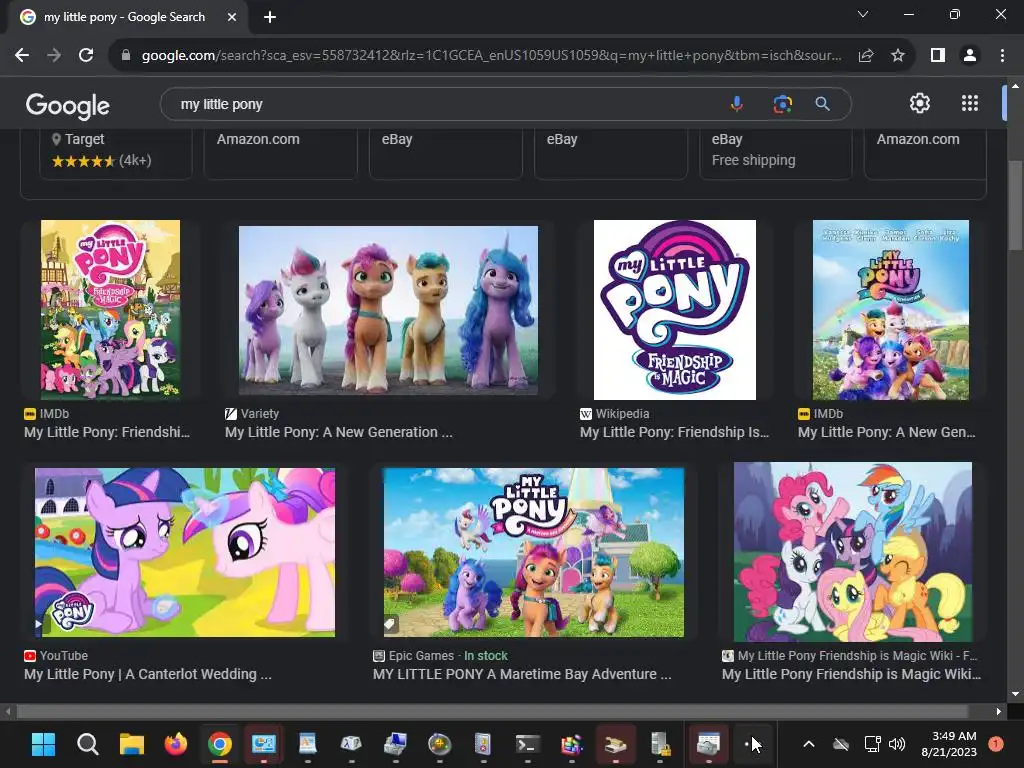The width and height of the screenshot is (1024, 768).
Task: Open File Explorer from taskbar
Action: [131, 744]
